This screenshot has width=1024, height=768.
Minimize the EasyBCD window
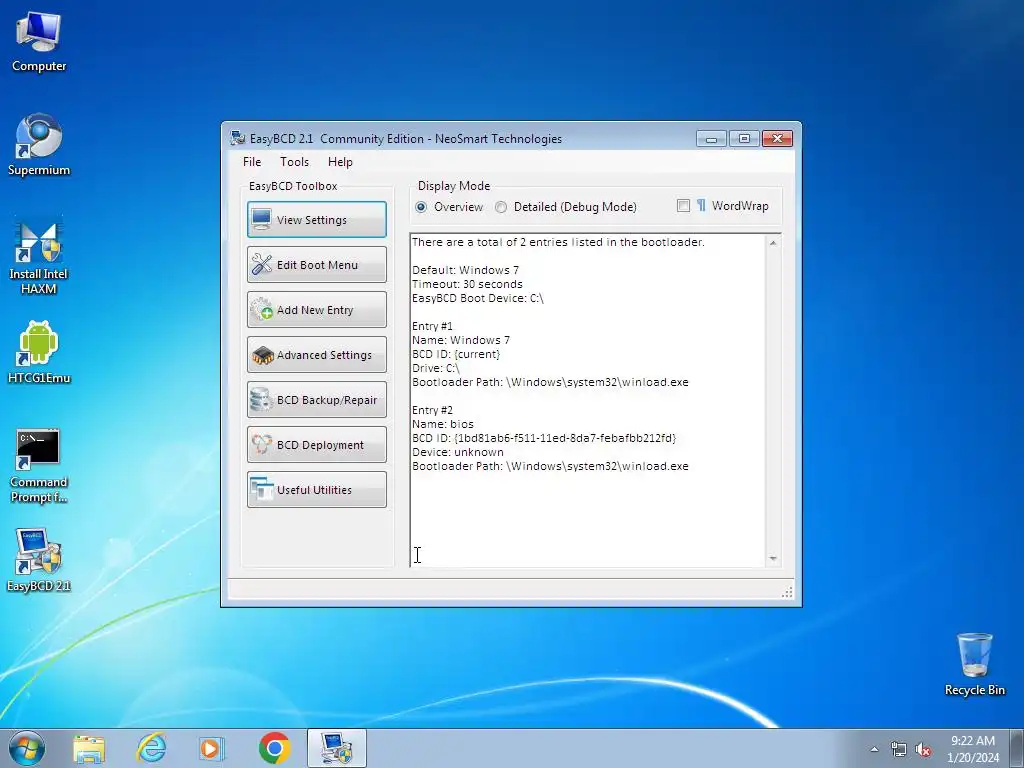pyautogui.click(x=711, y=138)
